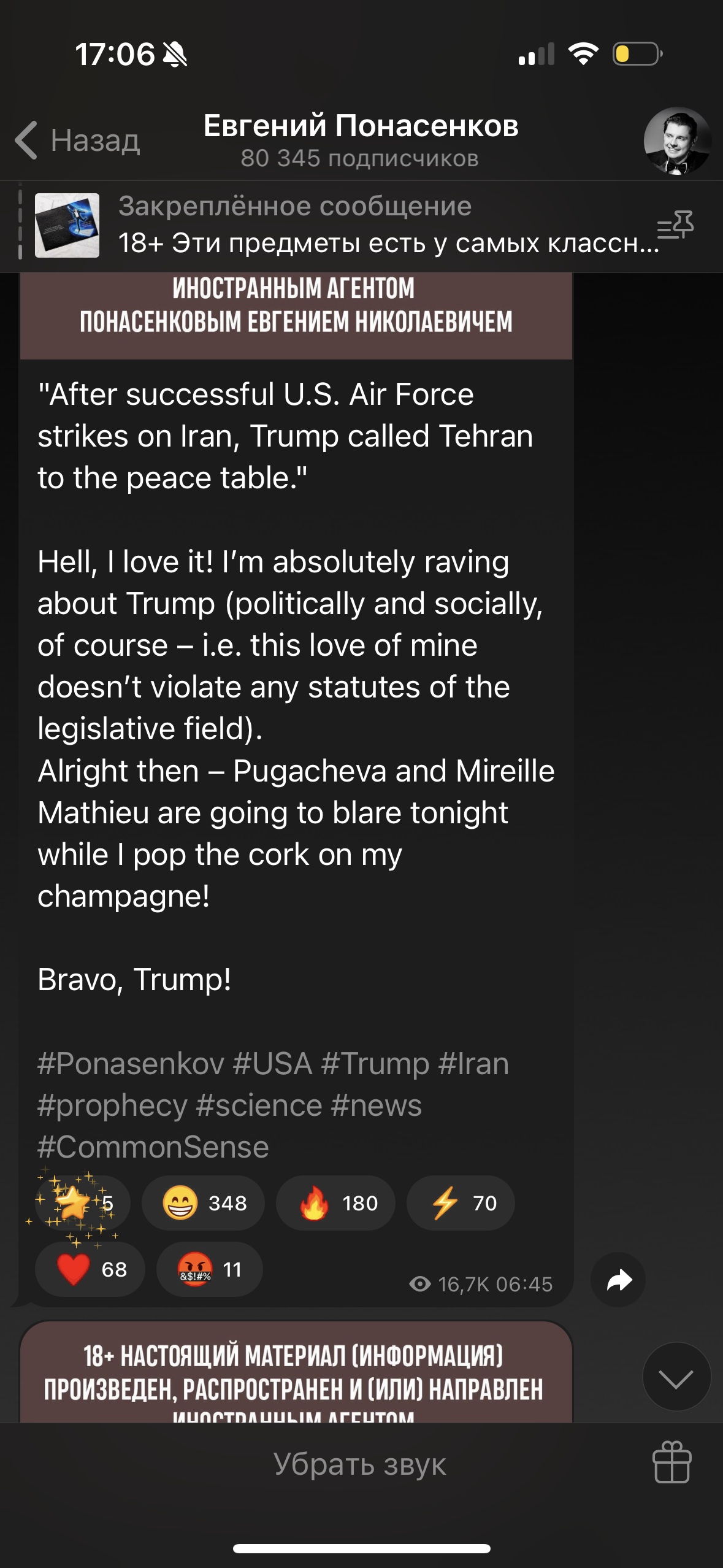The width and height of the screenshot is (723, 1568).
Task: Toggle the grinning face reaction with 348
Action: tap(203, 1203)
